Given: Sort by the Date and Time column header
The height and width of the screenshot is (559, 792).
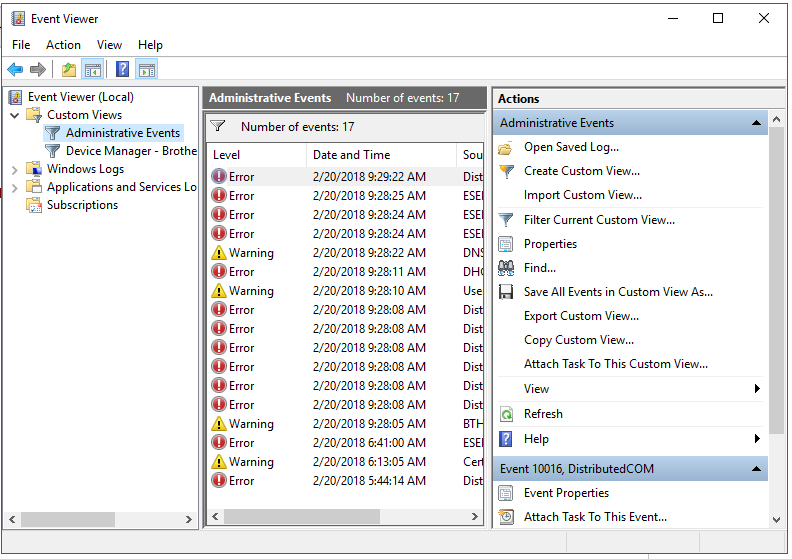Looking at the screenshot, I should pyautogui.click(x=381, y=155).
